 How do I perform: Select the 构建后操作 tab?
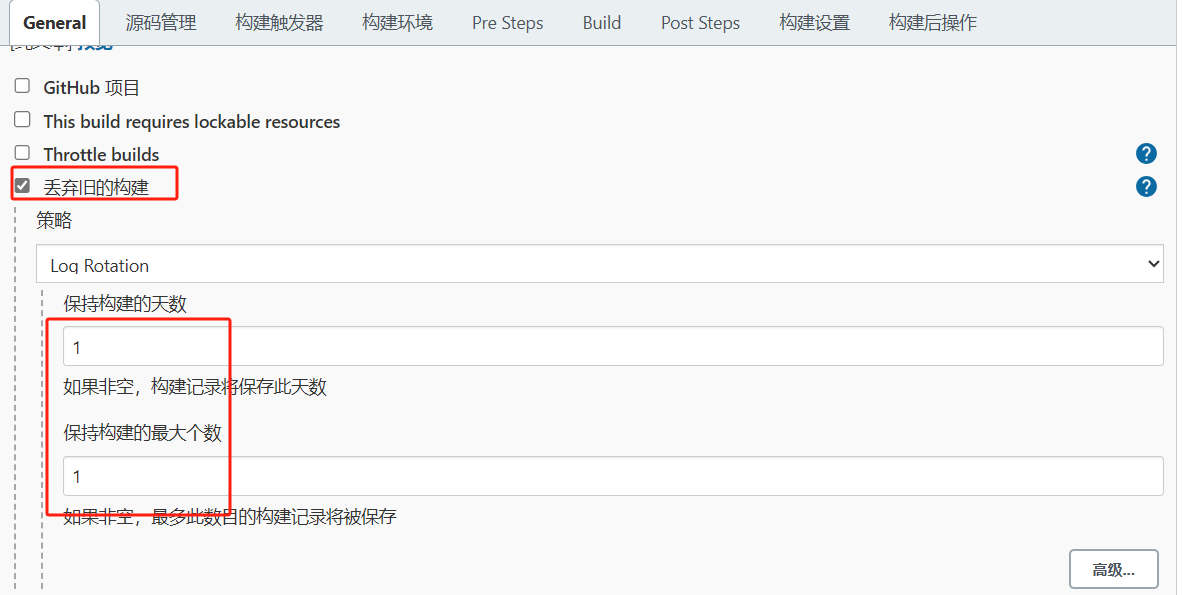933,23
